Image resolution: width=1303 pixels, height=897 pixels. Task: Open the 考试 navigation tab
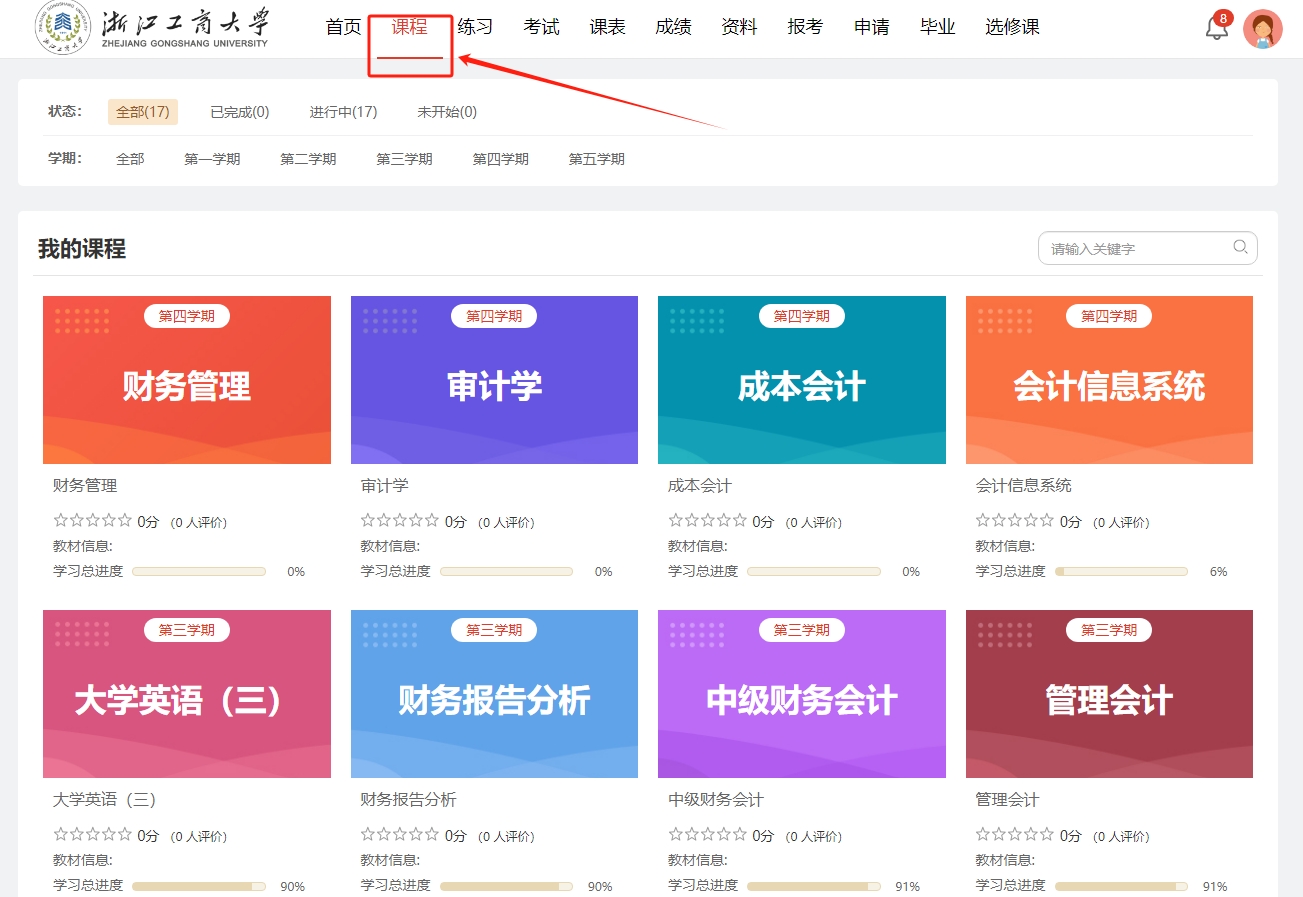point(541,27)
